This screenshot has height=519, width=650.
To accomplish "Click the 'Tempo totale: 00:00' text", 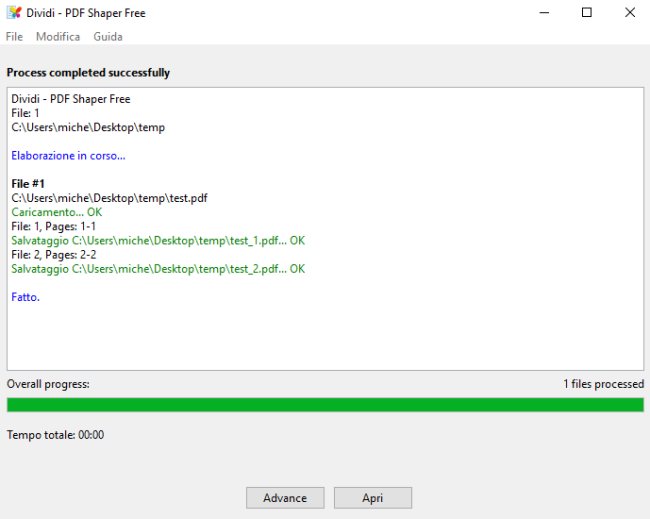I will pos(56,435).
